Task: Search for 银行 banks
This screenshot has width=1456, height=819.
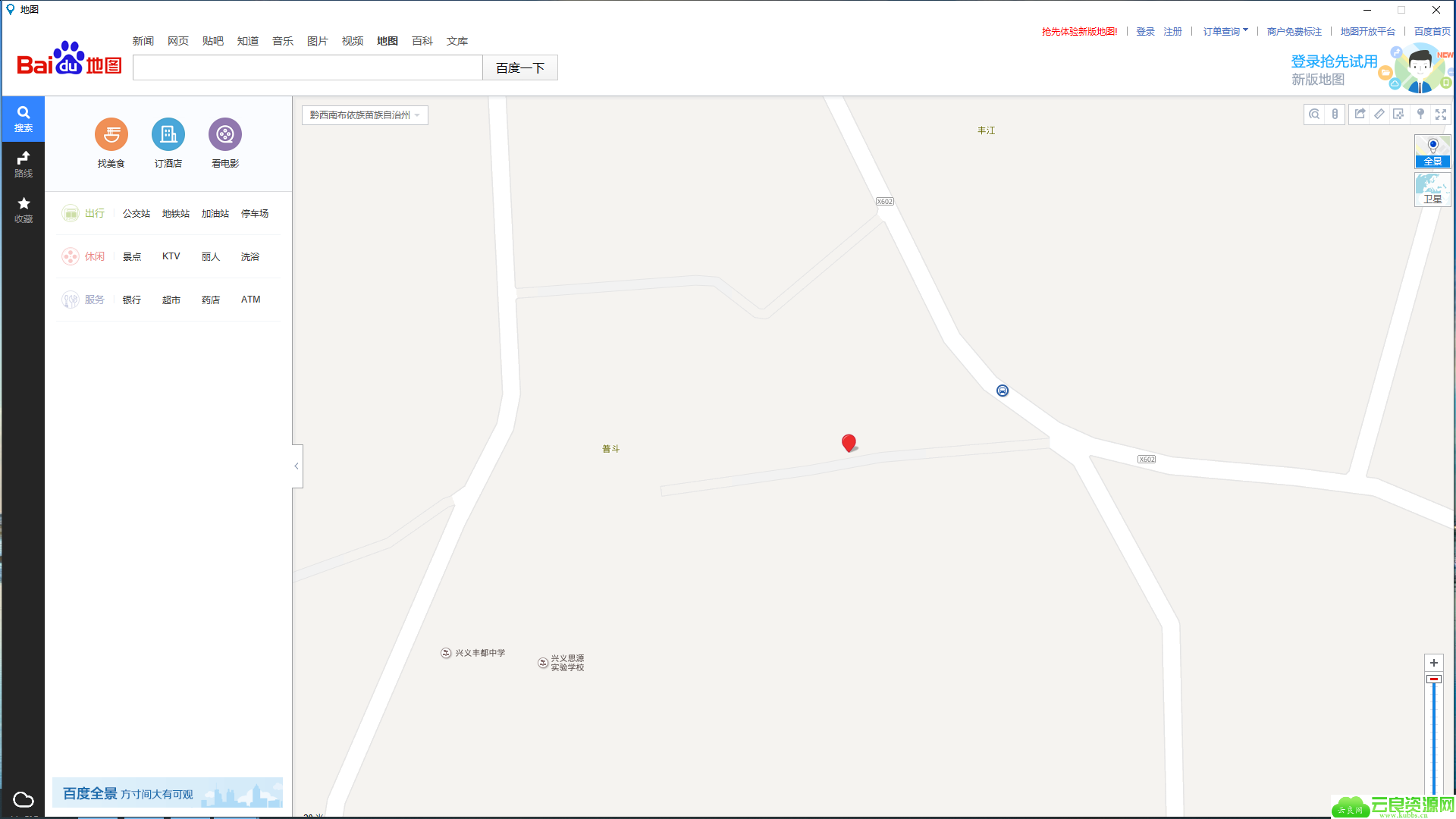Action: (x=132, y=300)
